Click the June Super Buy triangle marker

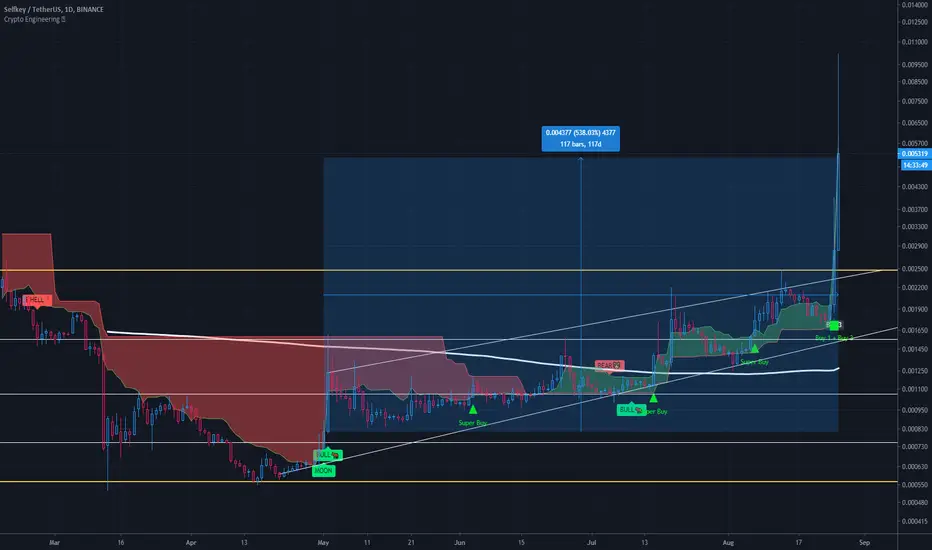click(x=473, y=409)
